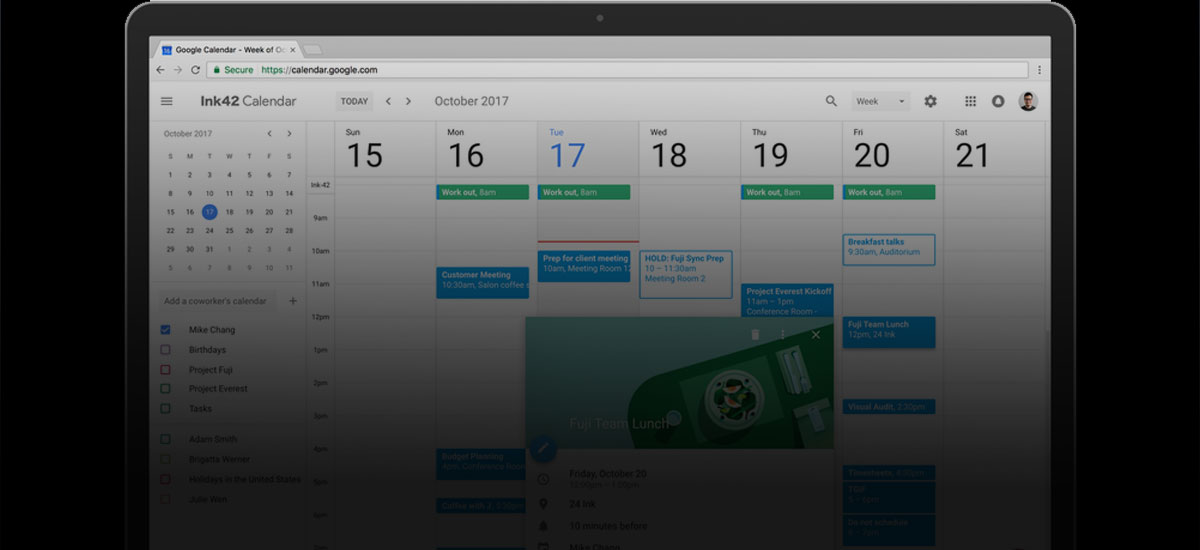
Task: Open the user account avatar
Action: [x=1028, y=101]
